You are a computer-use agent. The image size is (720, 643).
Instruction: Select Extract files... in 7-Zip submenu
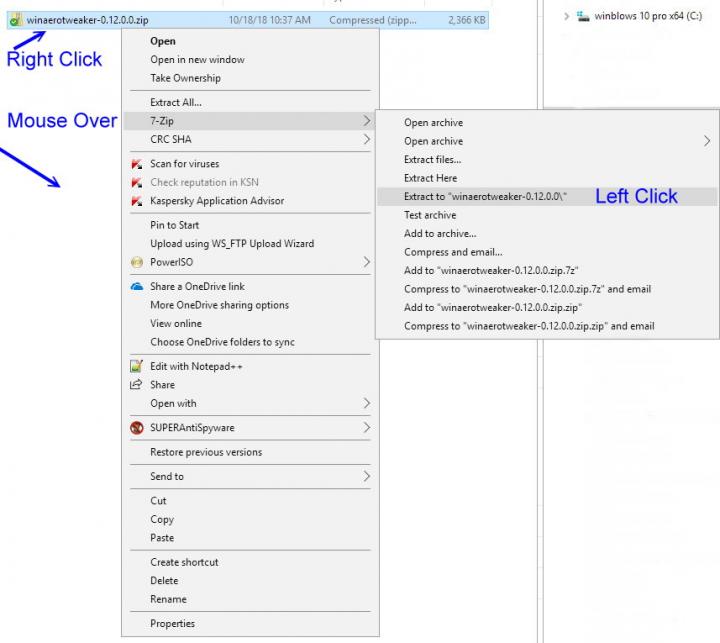(x=433, y=160)
